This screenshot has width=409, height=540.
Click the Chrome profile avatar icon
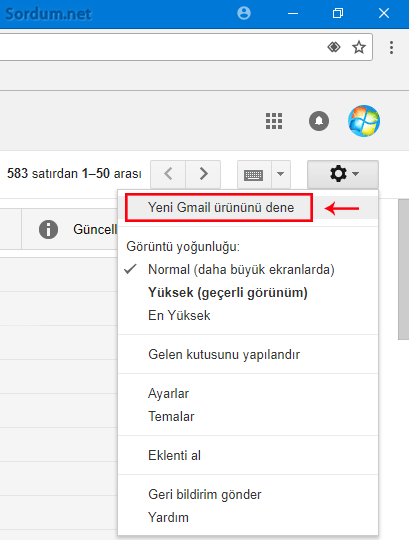click(x=244, y=13)
